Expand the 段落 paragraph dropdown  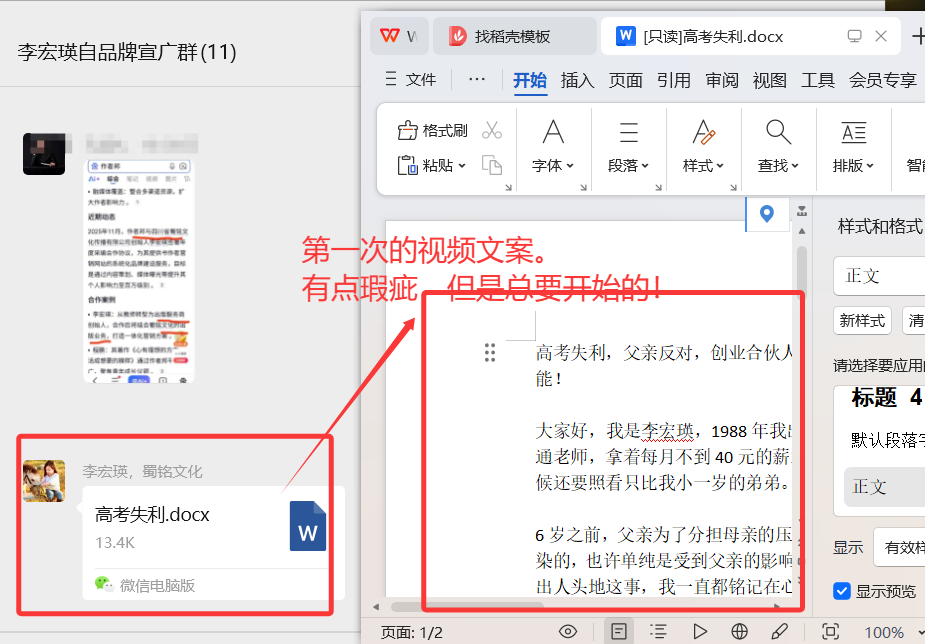coord(629,166)
